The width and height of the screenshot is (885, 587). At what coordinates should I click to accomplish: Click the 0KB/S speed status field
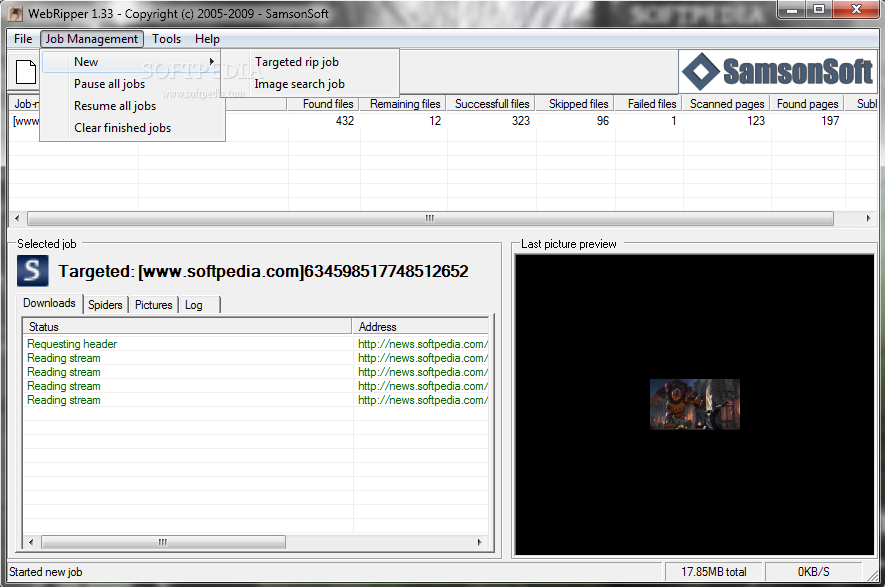coord(813,572)
